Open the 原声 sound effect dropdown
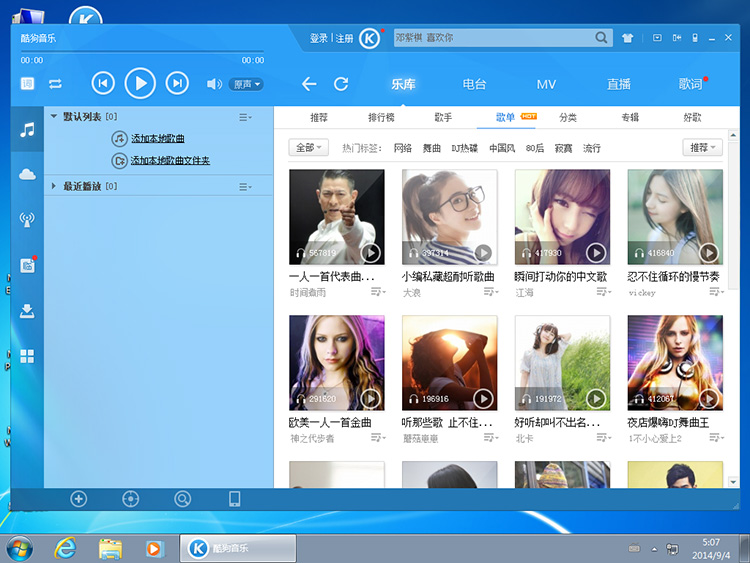This screenshot has height=563, width=750. [246, 84]
